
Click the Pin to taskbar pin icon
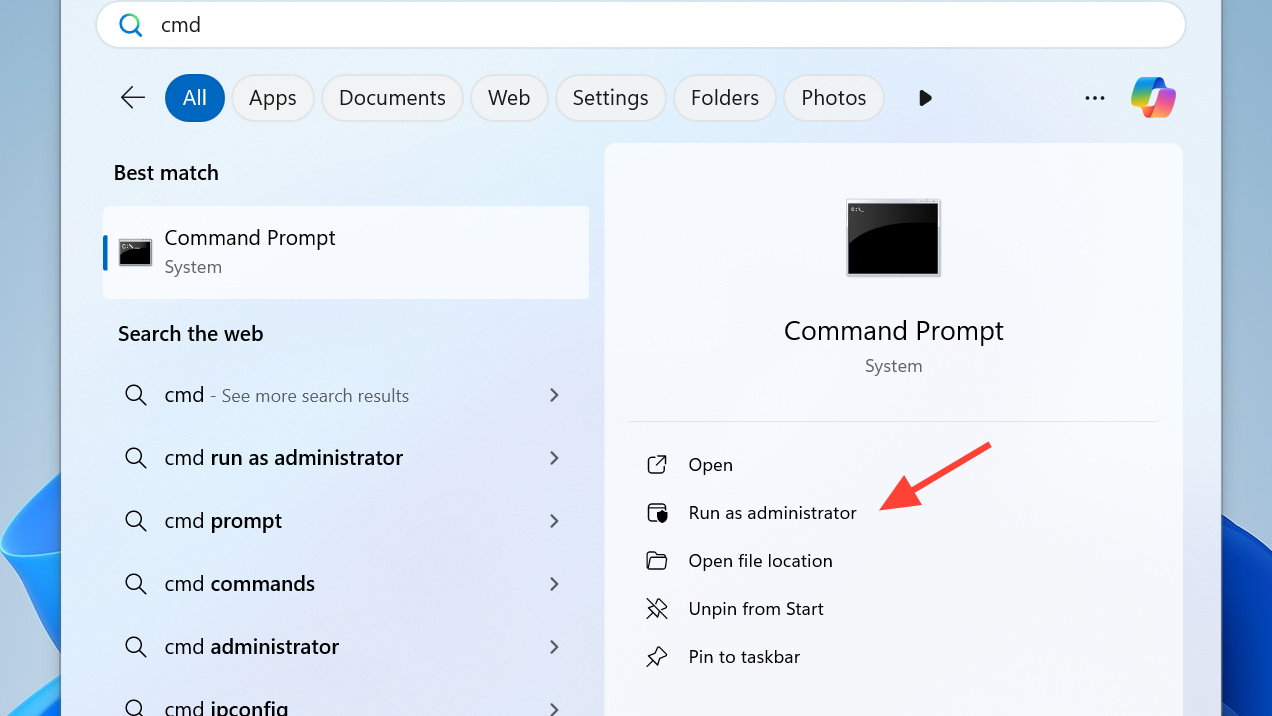[x=657, y=657]
